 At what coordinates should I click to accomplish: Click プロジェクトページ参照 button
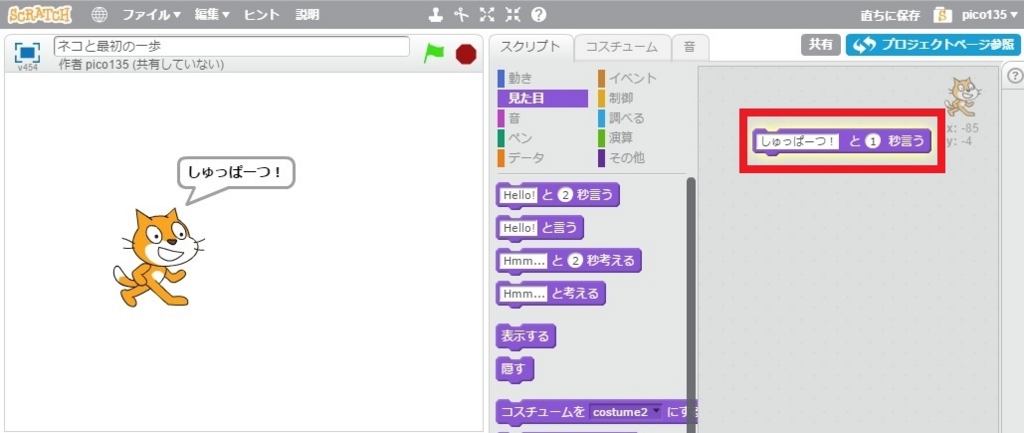[x=933, y=44]
